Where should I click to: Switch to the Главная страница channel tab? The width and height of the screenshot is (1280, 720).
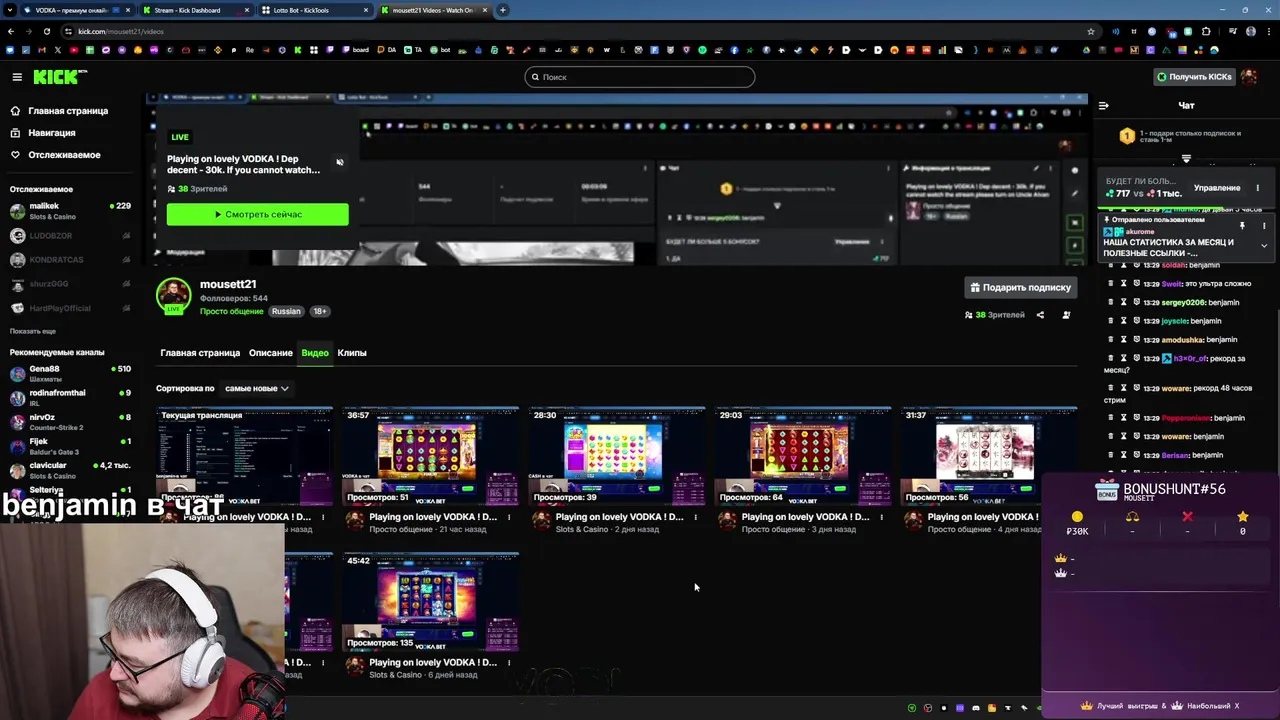[x=200, y=353]
